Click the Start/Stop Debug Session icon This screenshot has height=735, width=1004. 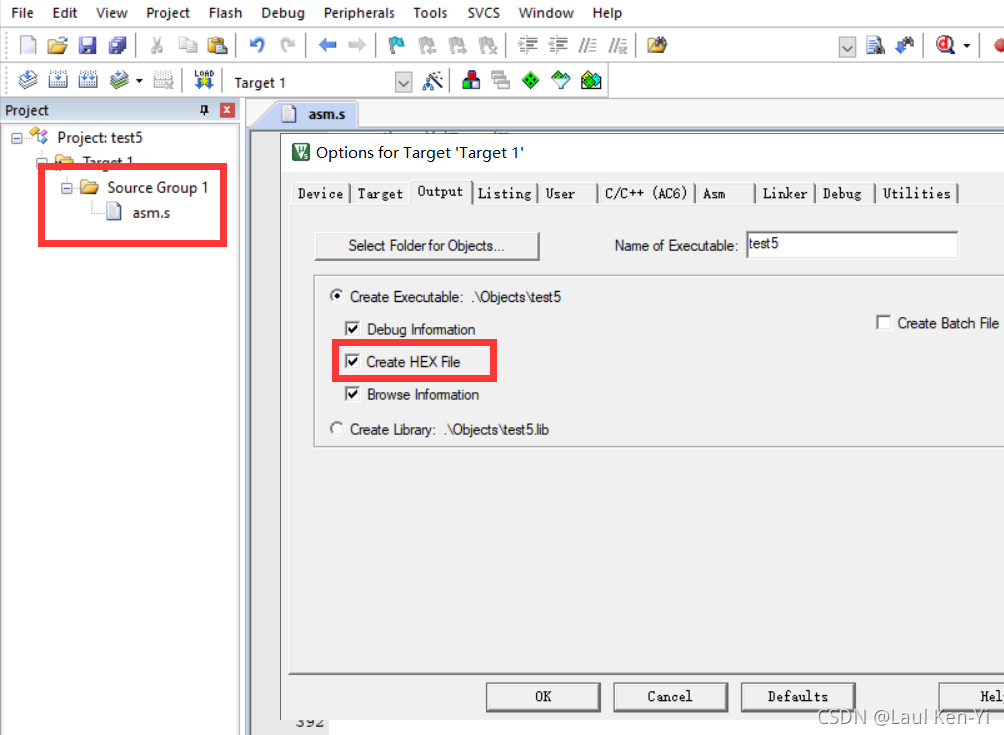point(943,45)
